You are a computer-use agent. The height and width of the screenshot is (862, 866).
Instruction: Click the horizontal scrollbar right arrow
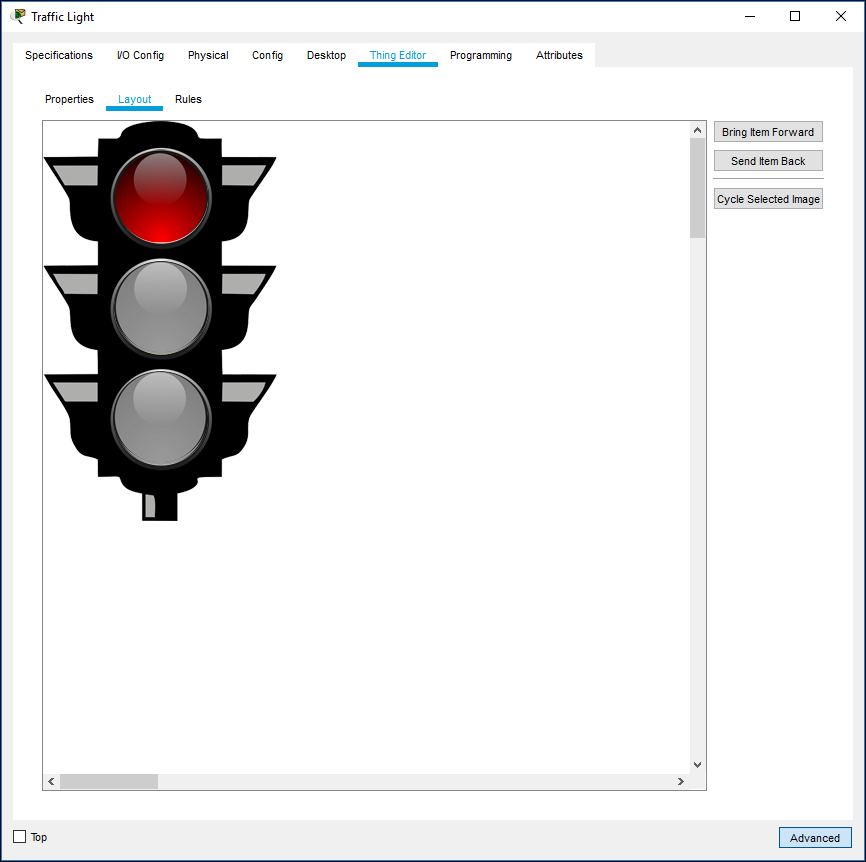coord(680,781)
